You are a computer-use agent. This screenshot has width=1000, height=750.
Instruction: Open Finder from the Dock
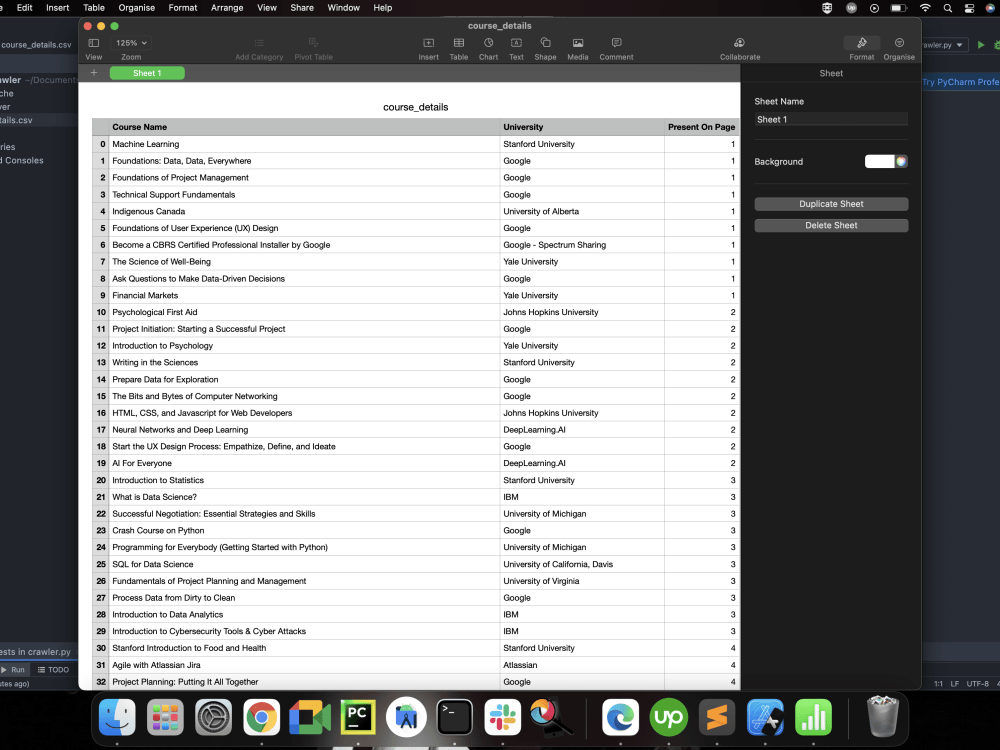coord(117,717)
